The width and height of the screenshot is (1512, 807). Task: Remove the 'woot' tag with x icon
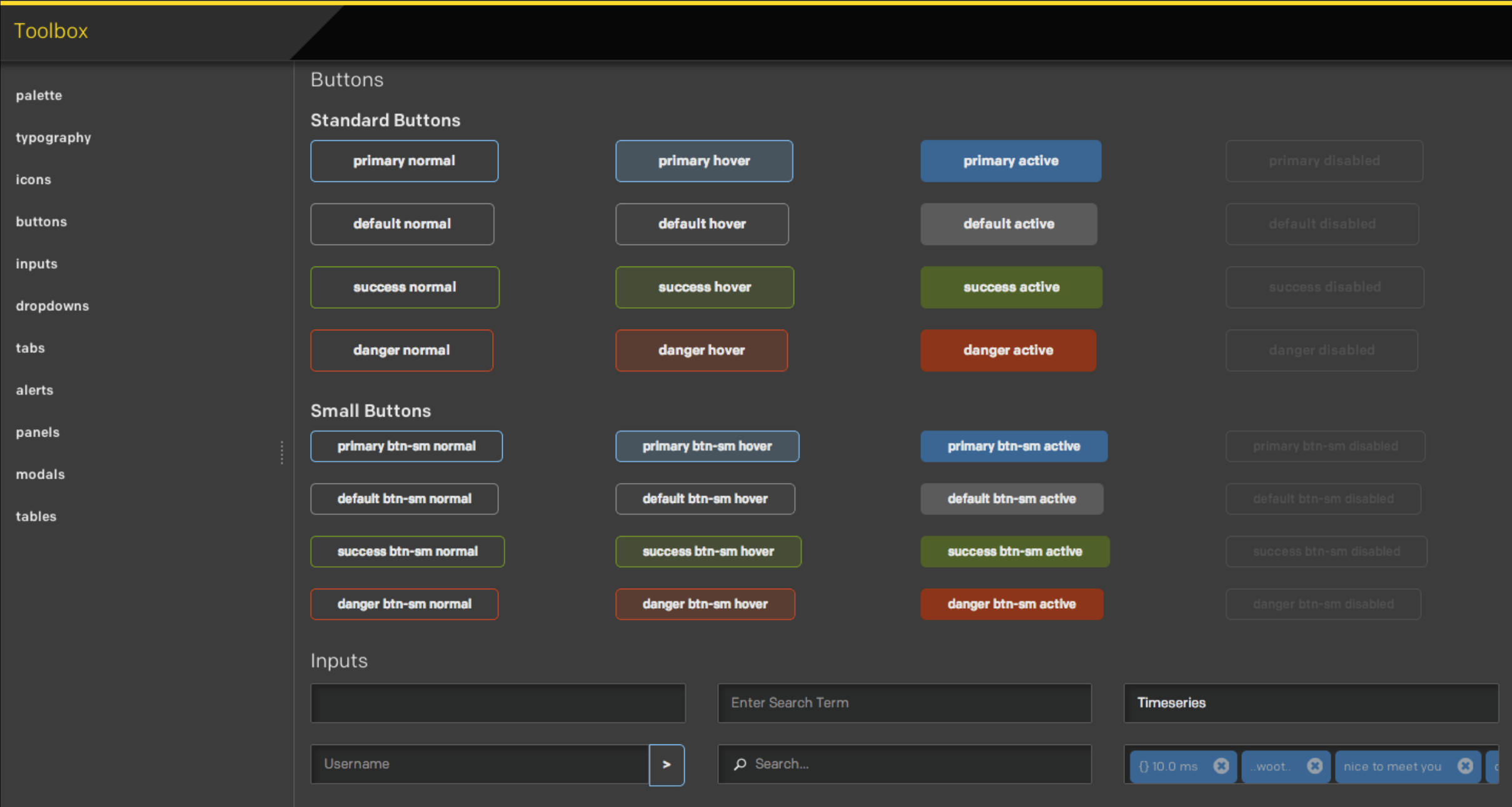pyautogui.click(x=1314, y=766)
